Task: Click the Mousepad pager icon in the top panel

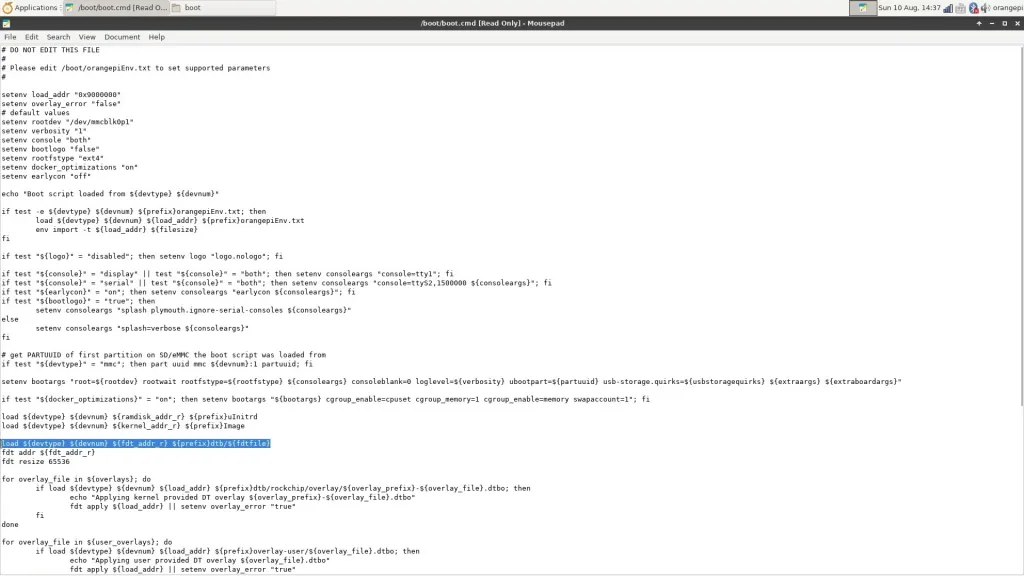Action: click(x=863, y=8)
